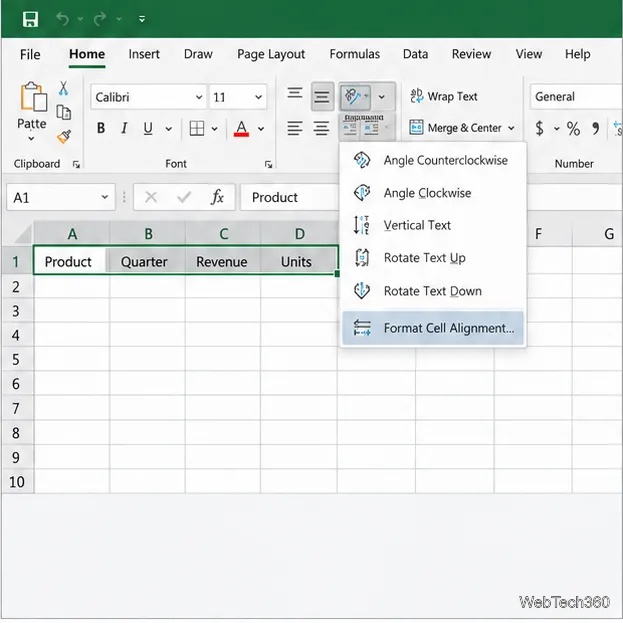Toggle Center horizontal alignment button

click(321, 128)
